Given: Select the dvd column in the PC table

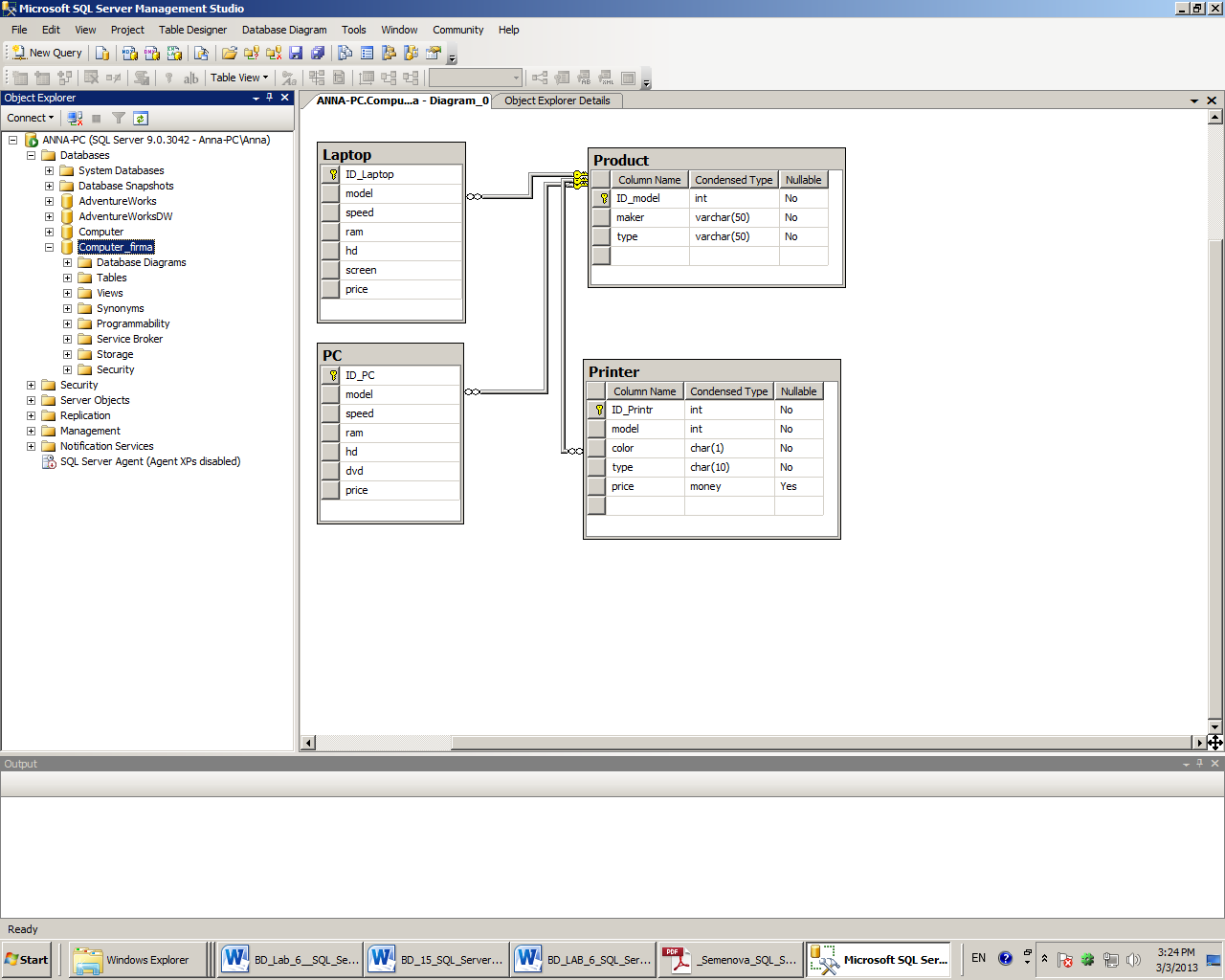Looking at the screenshot, I should [390, 471].
